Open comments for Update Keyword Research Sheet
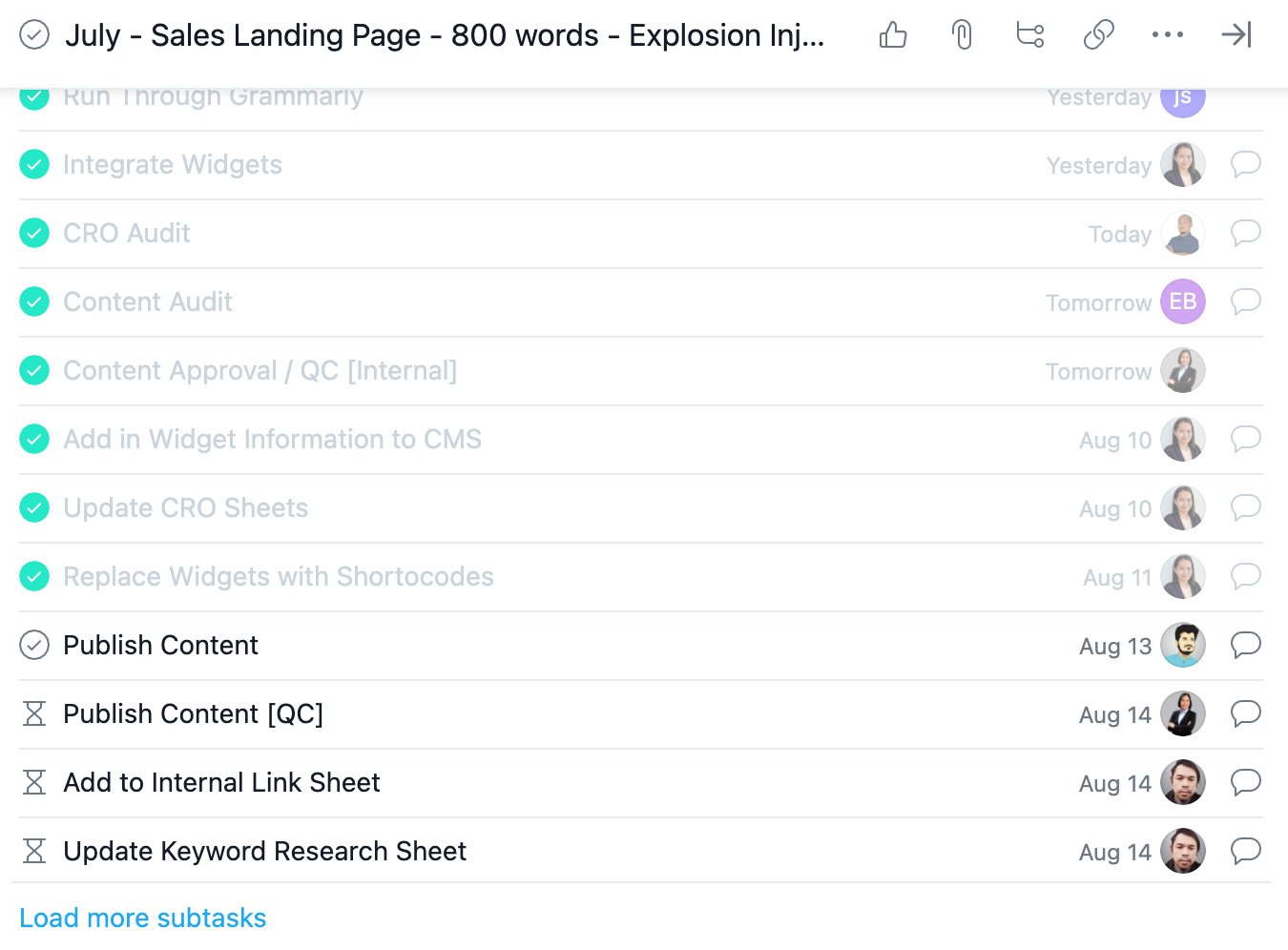This screenshot has height=950, width=1288. coord(1246,852)
